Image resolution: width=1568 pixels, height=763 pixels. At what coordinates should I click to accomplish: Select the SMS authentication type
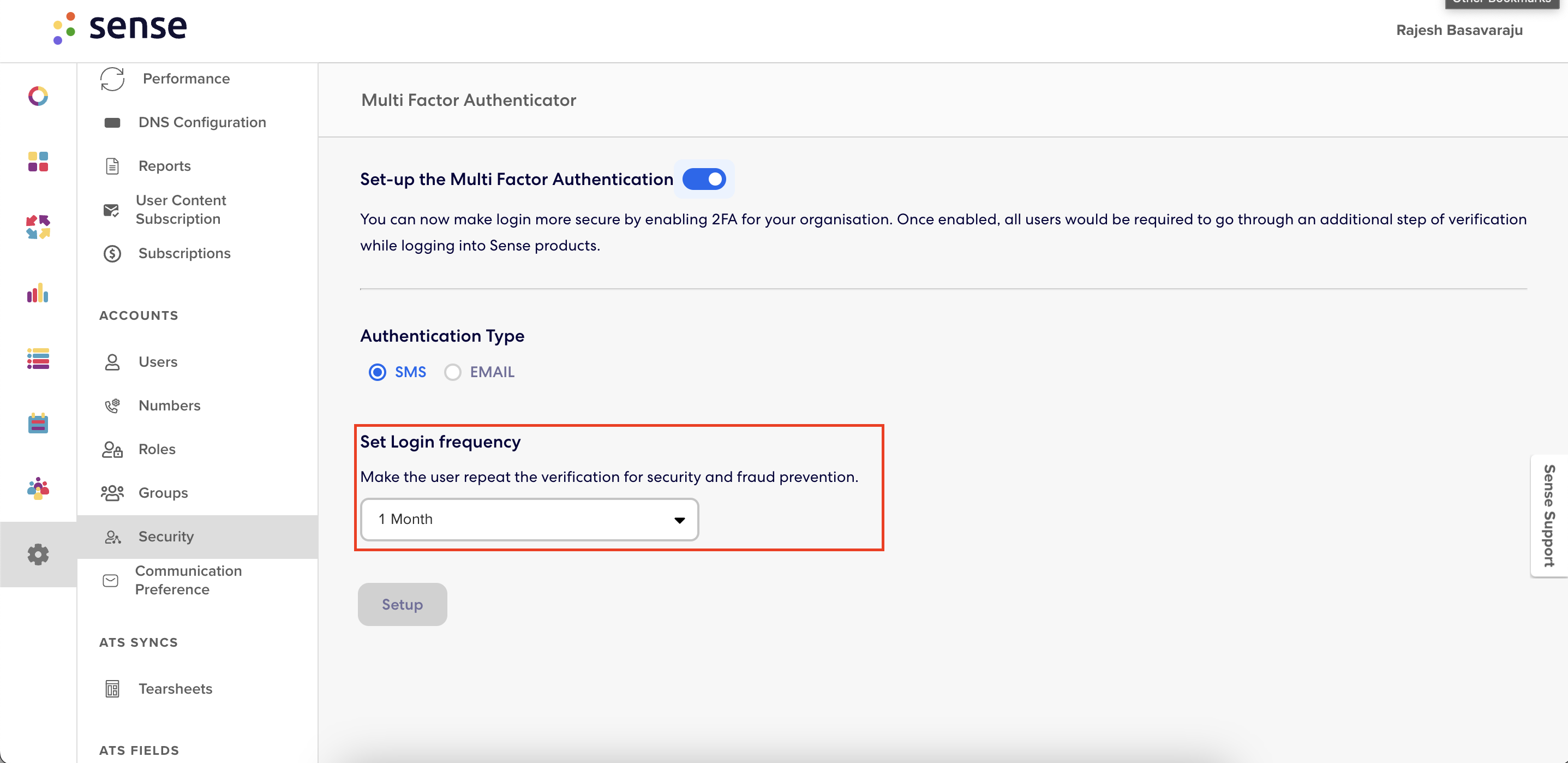click(x=378, y=372)
